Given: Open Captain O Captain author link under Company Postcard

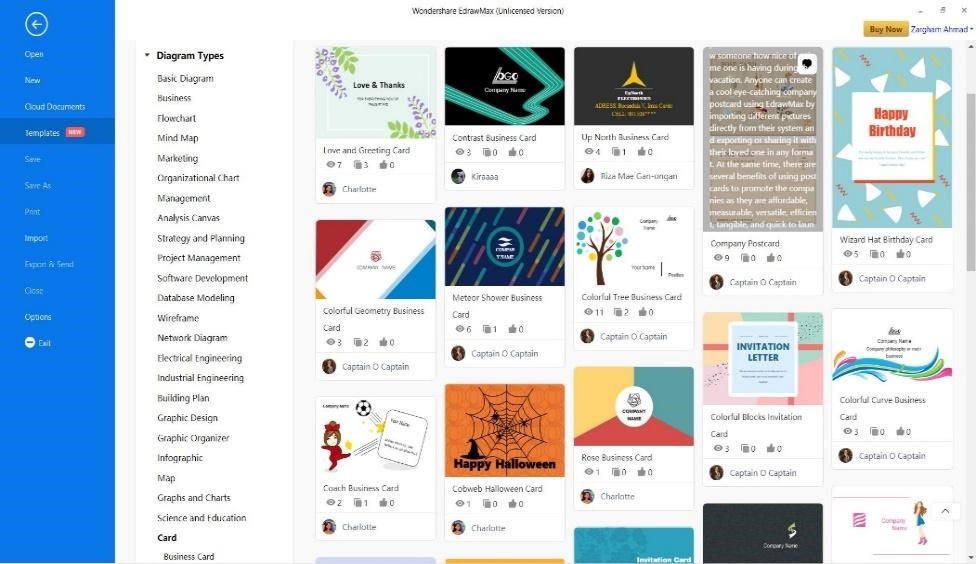Looking at the screenshot, I should (762, 282).
